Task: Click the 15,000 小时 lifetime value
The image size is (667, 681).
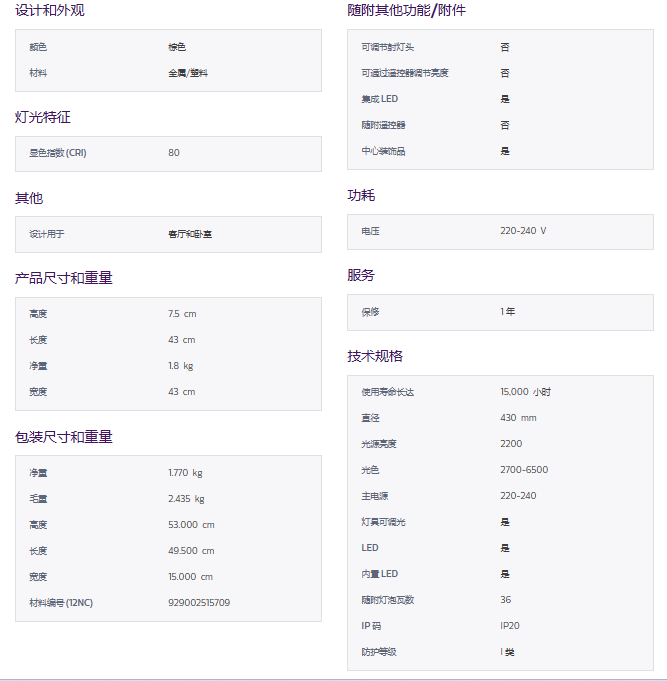Action: pyautogui.click(x=525, y=392)
